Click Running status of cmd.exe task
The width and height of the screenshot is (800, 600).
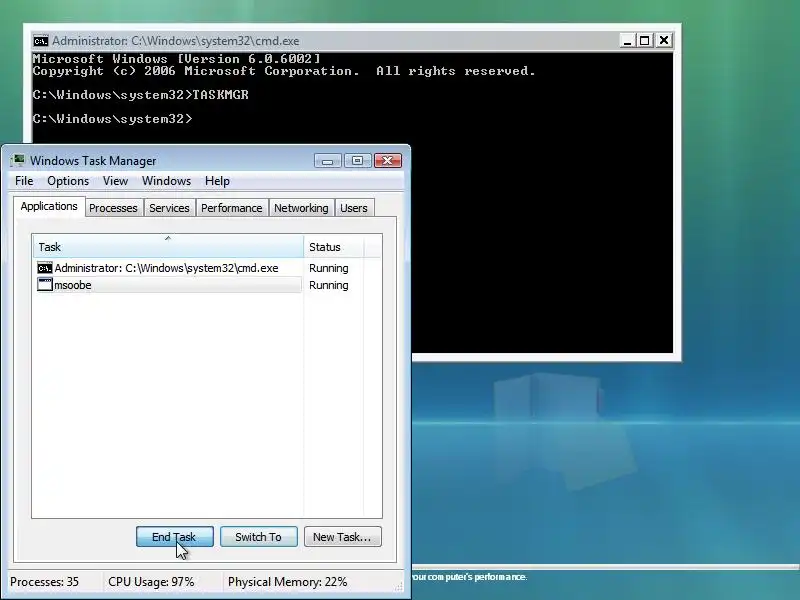[329, 268]
